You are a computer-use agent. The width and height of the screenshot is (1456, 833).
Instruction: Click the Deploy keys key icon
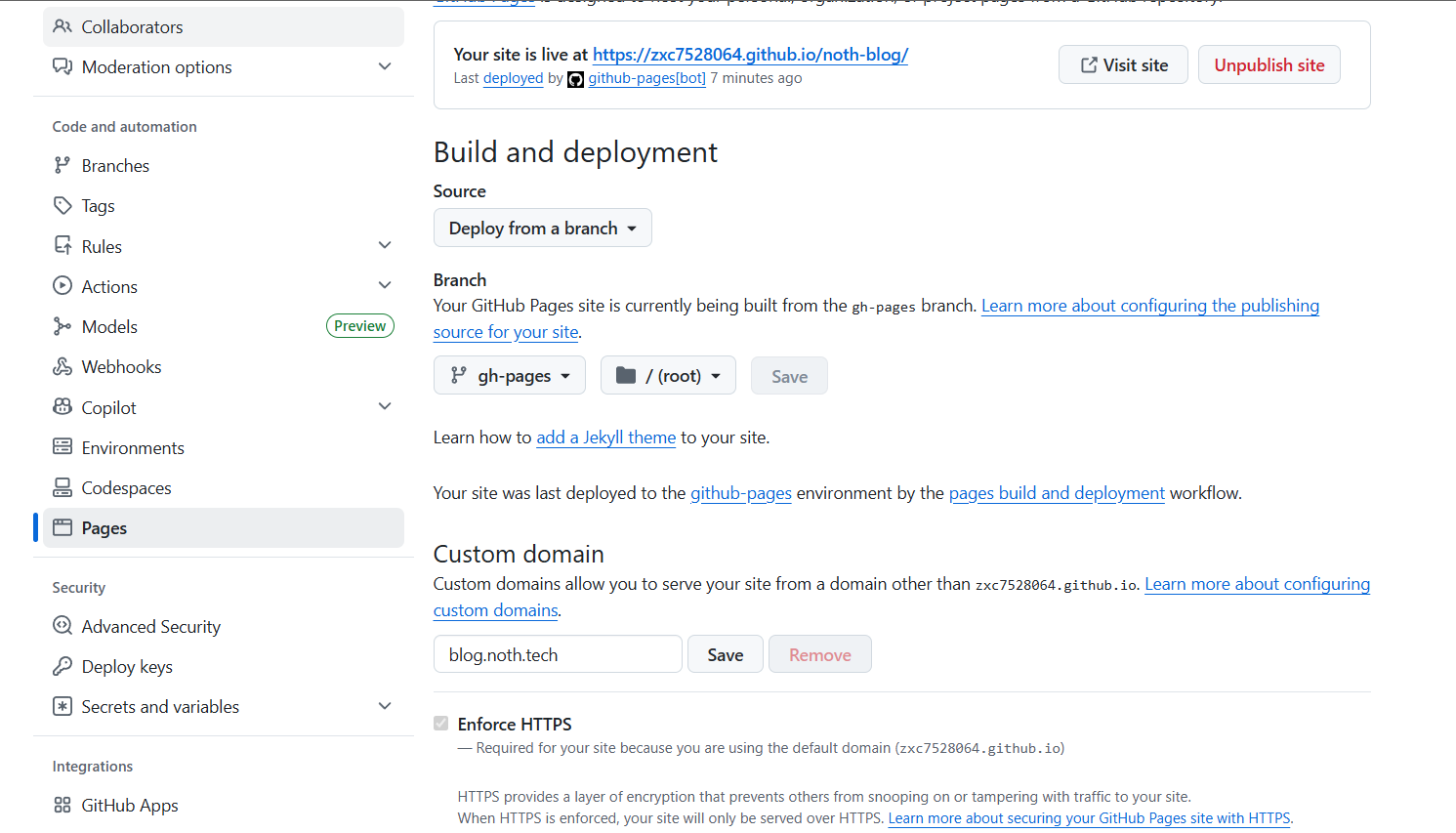[62, 666]
